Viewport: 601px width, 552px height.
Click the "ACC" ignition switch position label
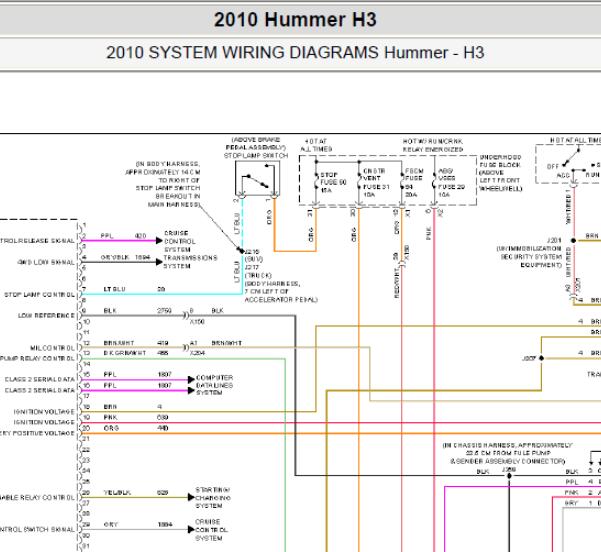point(563,175)
